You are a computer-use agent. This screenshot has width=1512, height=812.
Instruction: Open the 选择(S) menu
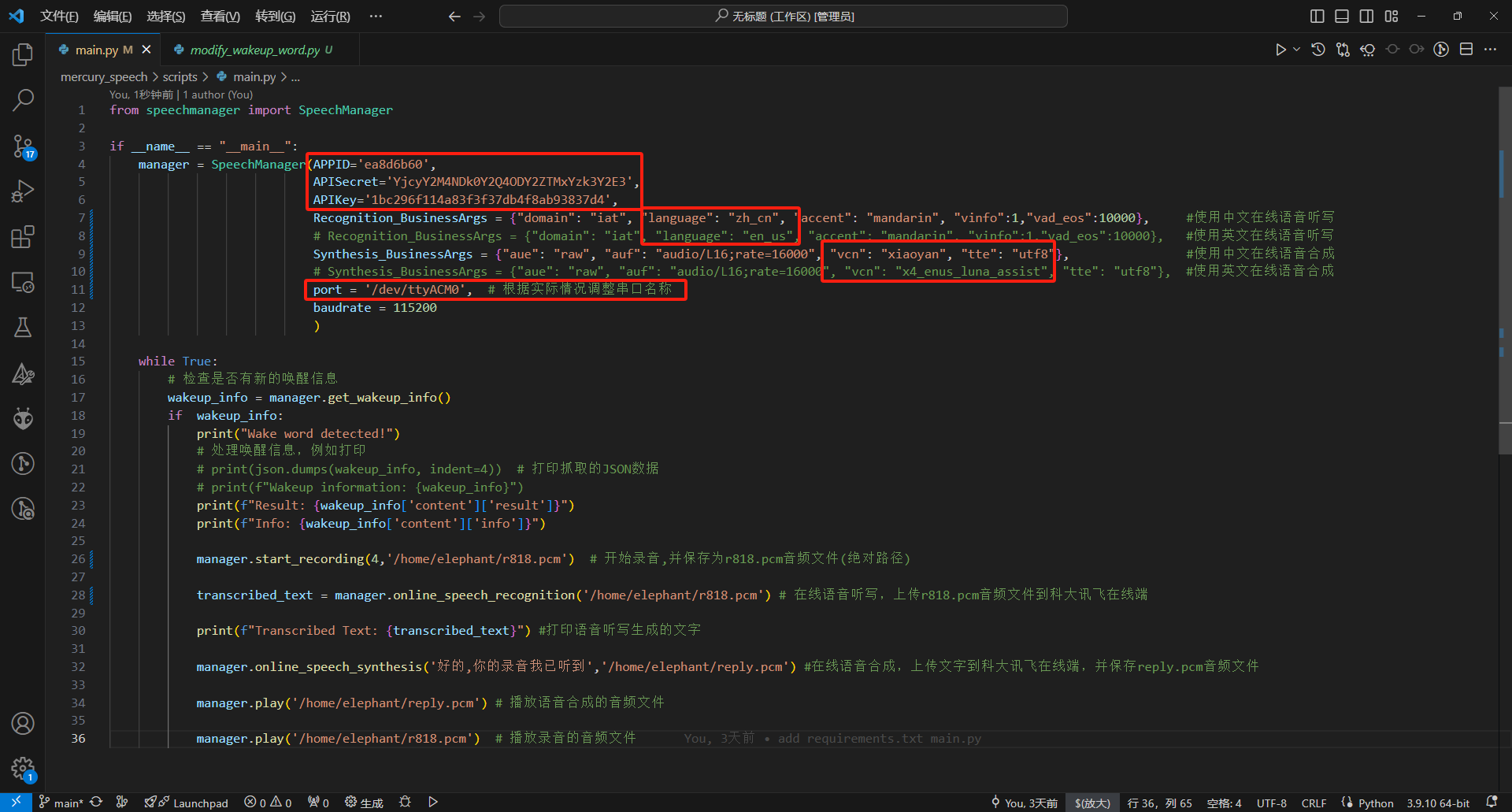tap(166, 16)
